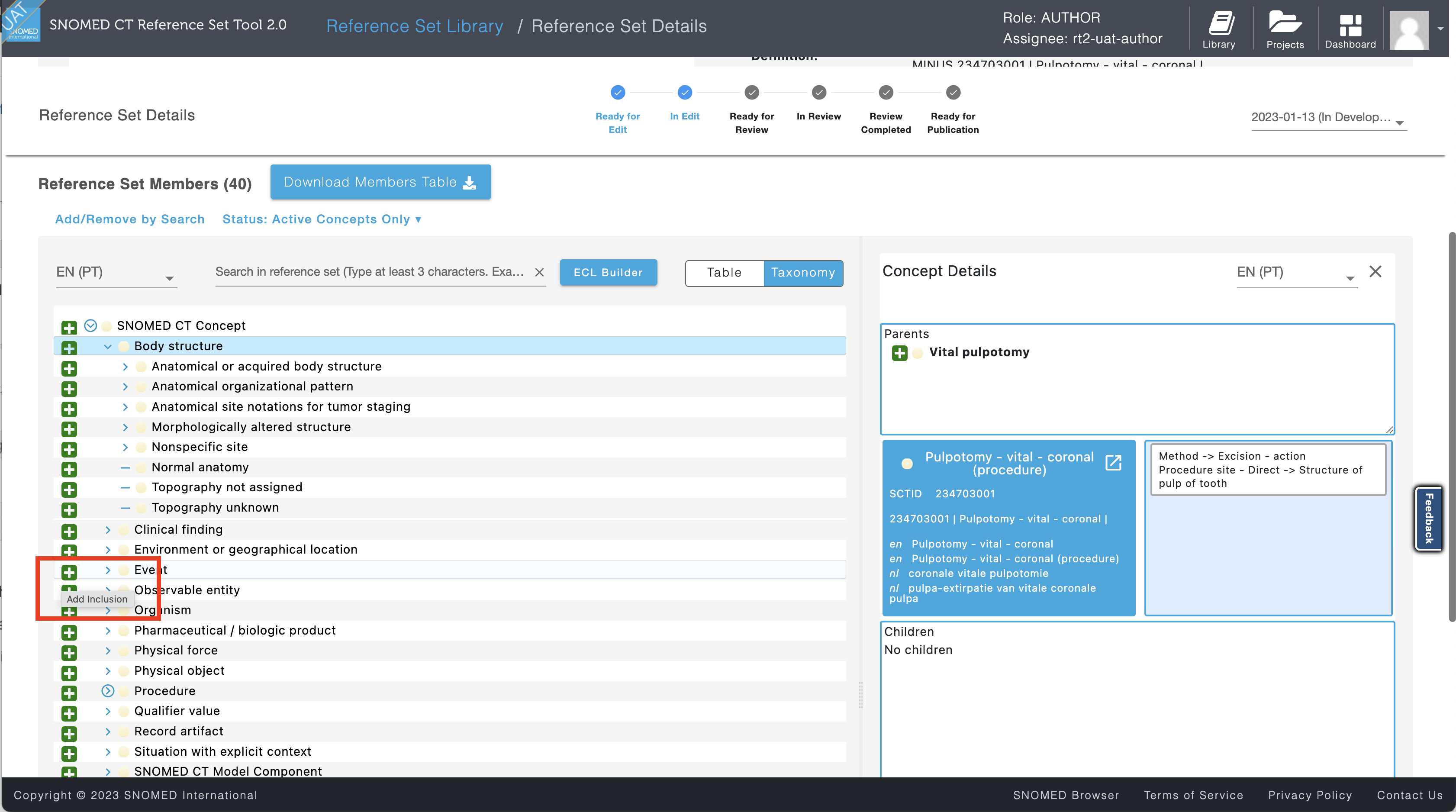Select the Review Completed workflow step
The width and height of the screenshot is (1456, 812).
tap(886, 110)
